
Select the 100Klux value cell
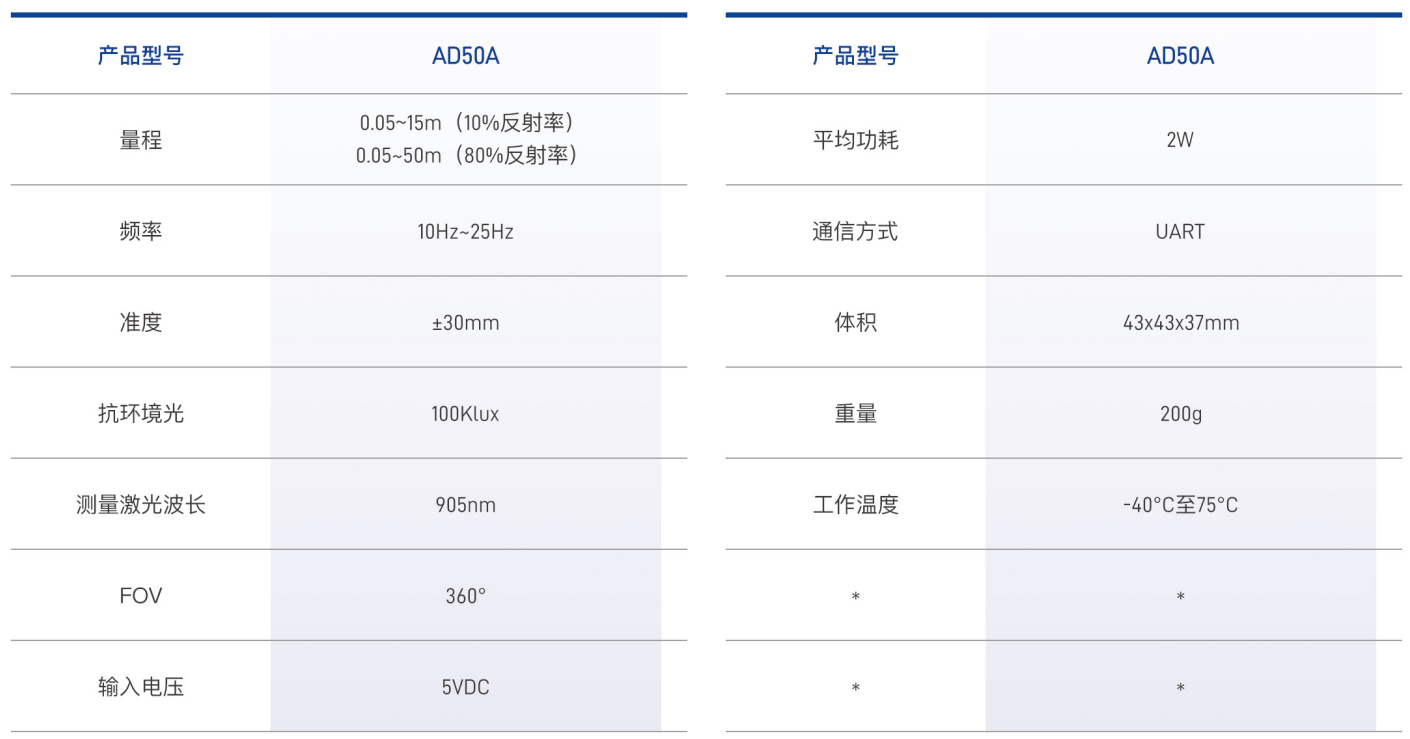[465, 414]
